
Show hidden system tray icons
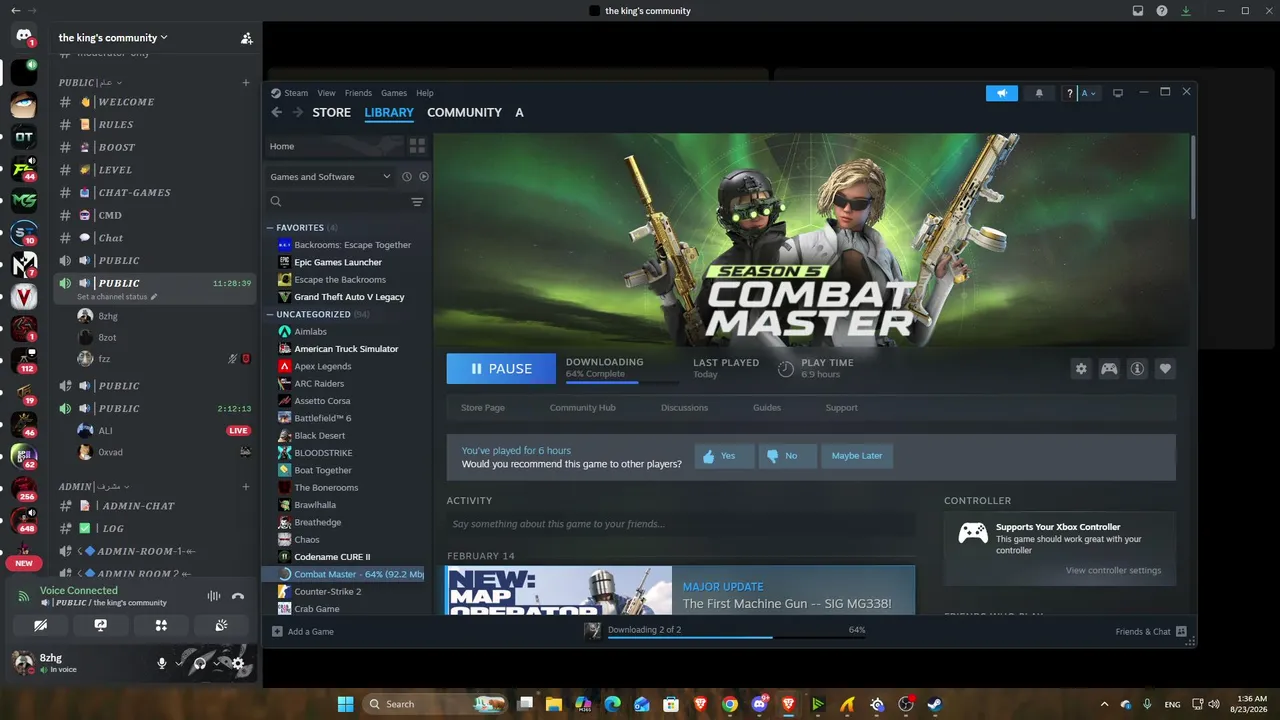click(1104, 704)
